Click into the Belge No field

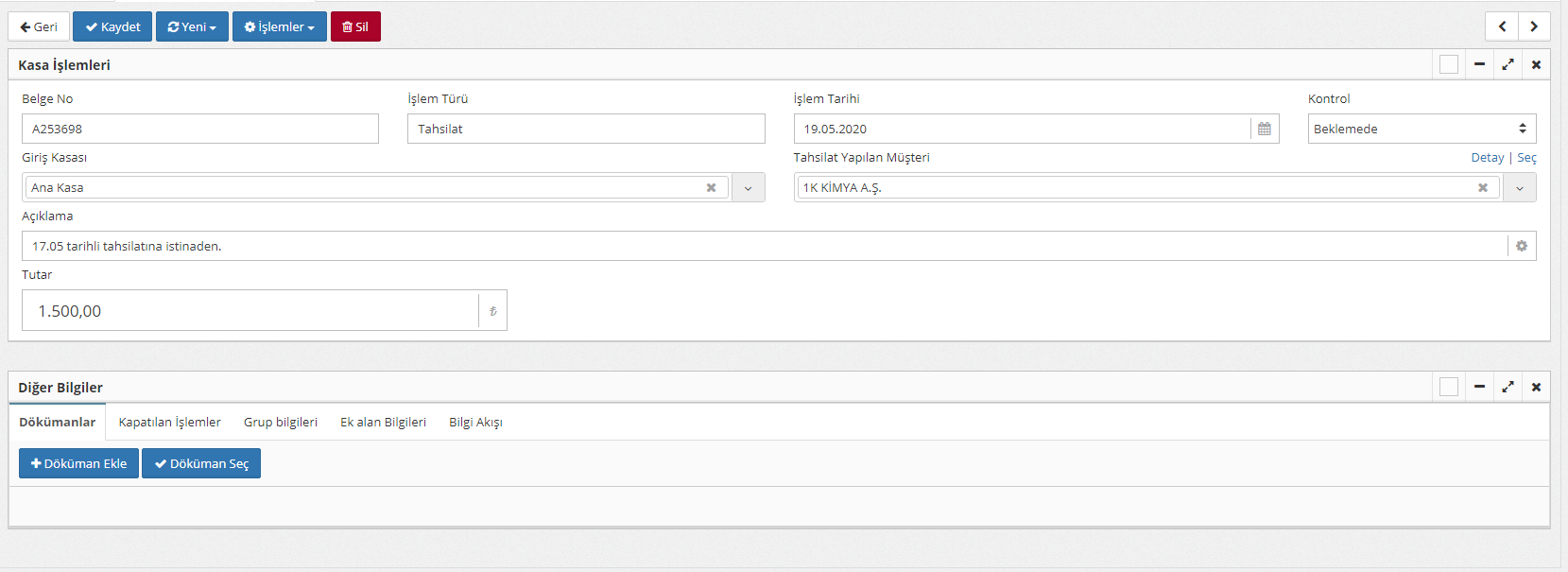pos(199,129)
